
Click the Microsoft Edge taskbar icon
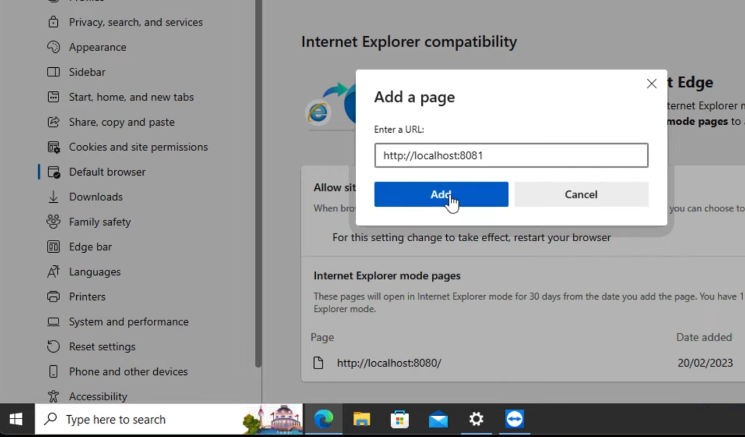click(324, 419)
